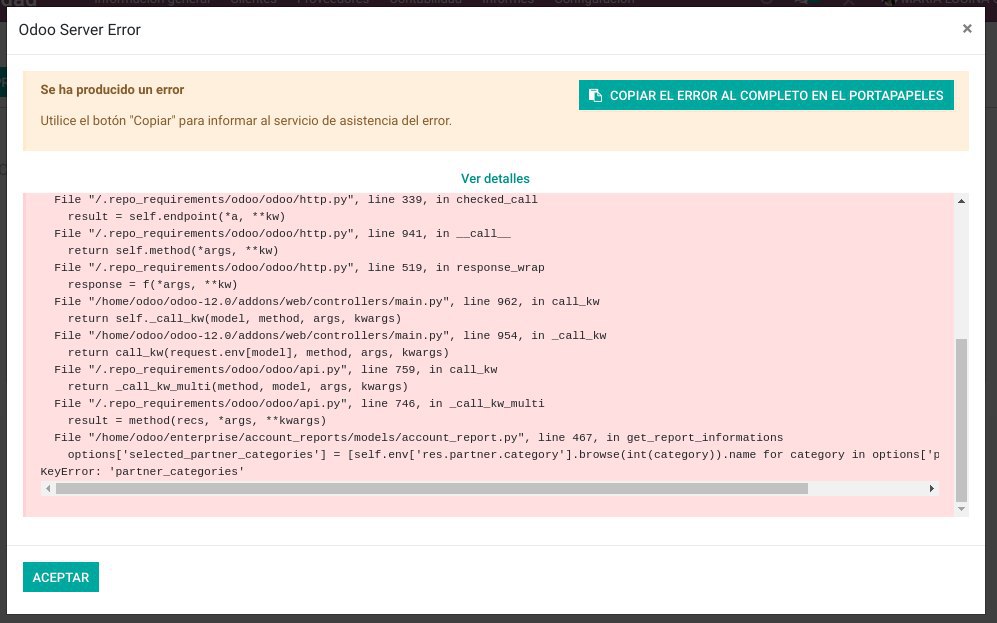Click the clipboard icon in copy button
Screen dimensions: 997x623
(x=595, y=95)
